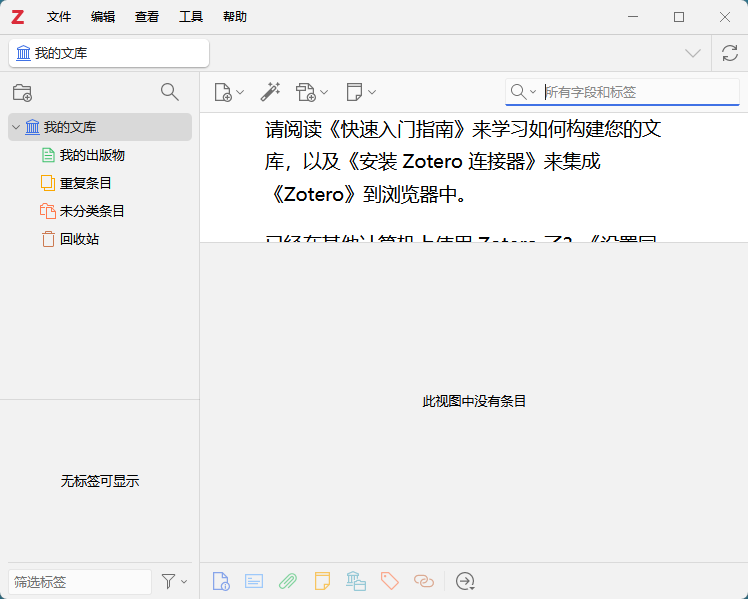Screen dimensions: 748x599
Task: Maximize the Zotero window
Action: pos(679,17)
